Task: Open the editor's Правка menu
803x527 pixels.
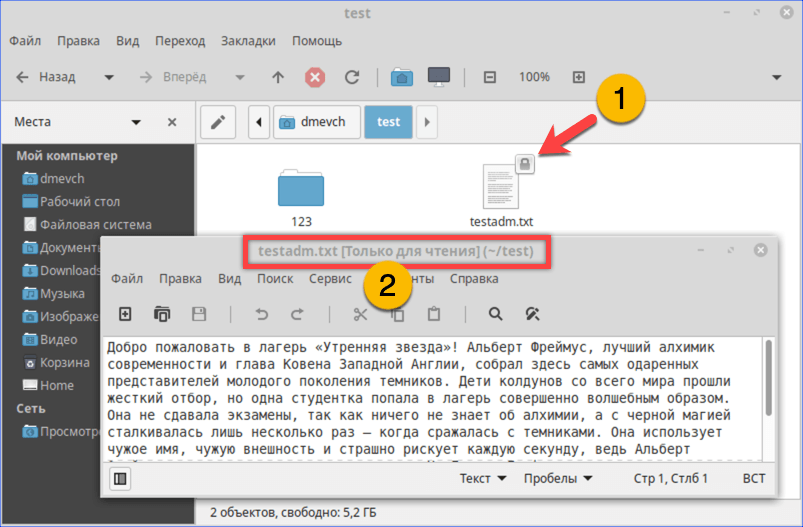Action: [x=180, y=279]
